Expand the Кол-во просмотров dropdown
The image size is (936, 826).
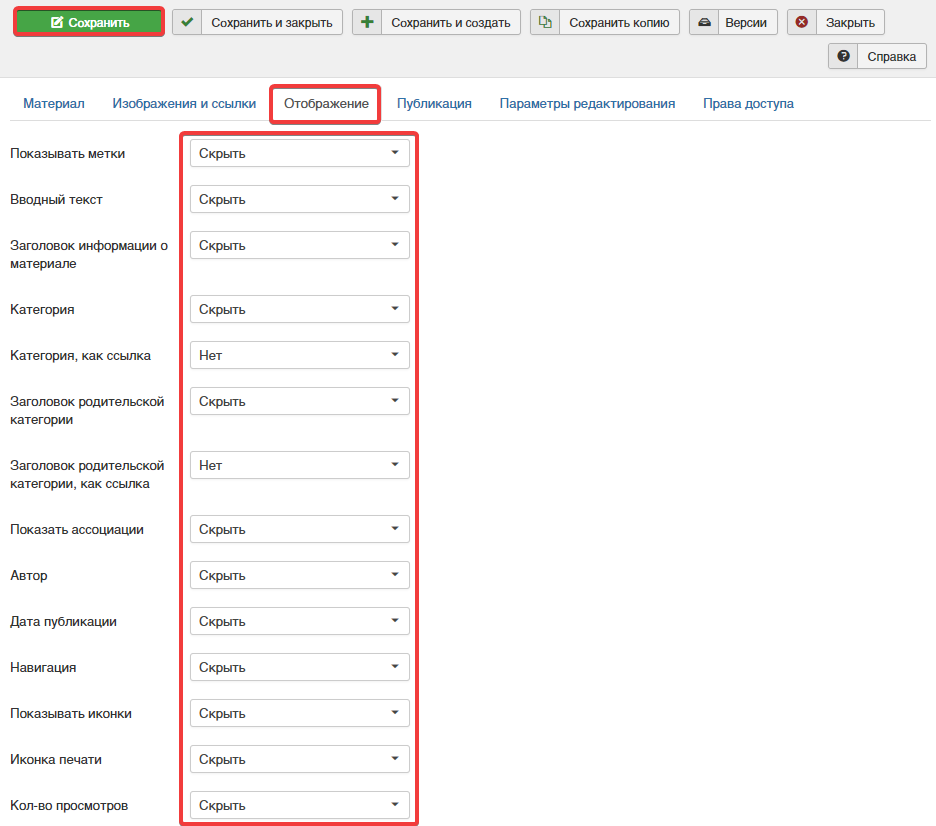tap(300, 805)
